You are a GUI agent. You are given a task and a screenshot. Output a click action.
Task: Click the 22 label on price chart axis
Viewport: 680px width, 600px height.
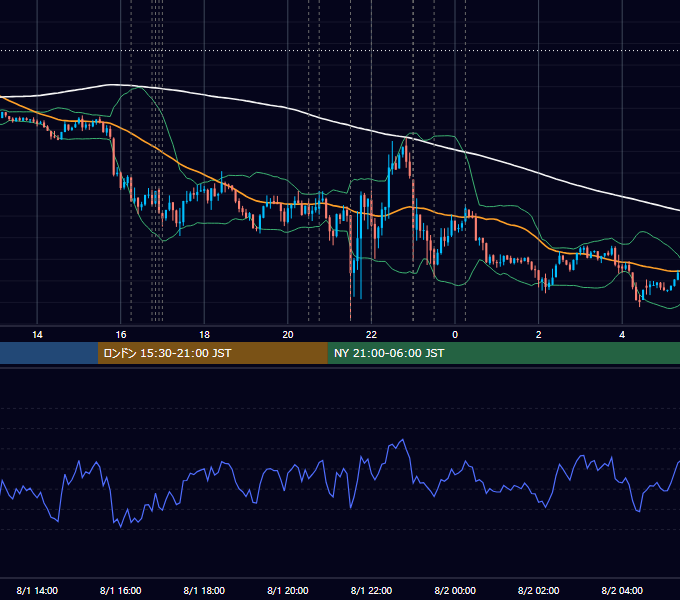tap(371, 335)
